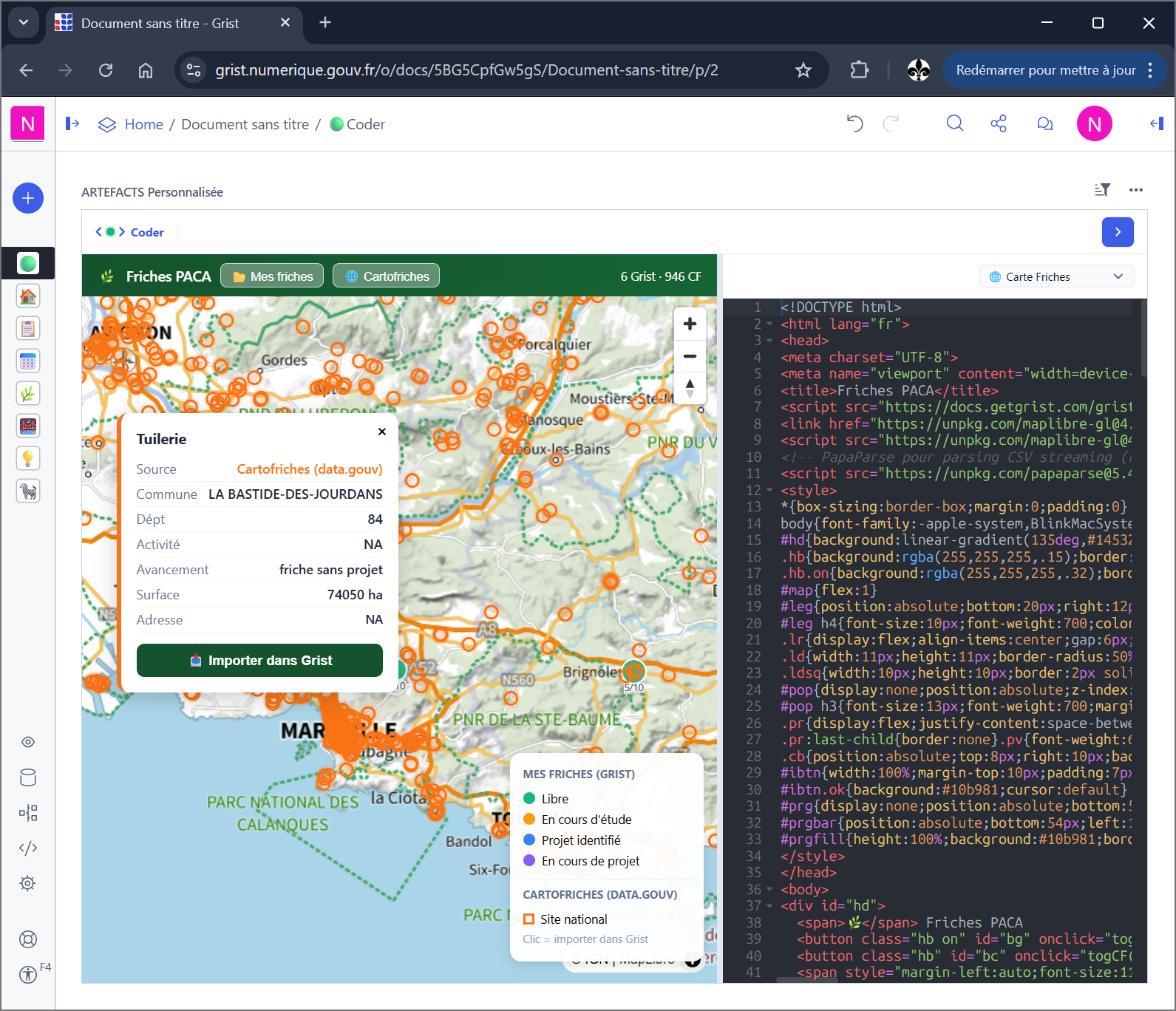This screenshot has width=1176, height=1011.
Task: Click the blue right-arrow button
Action: coord(1118,232)
